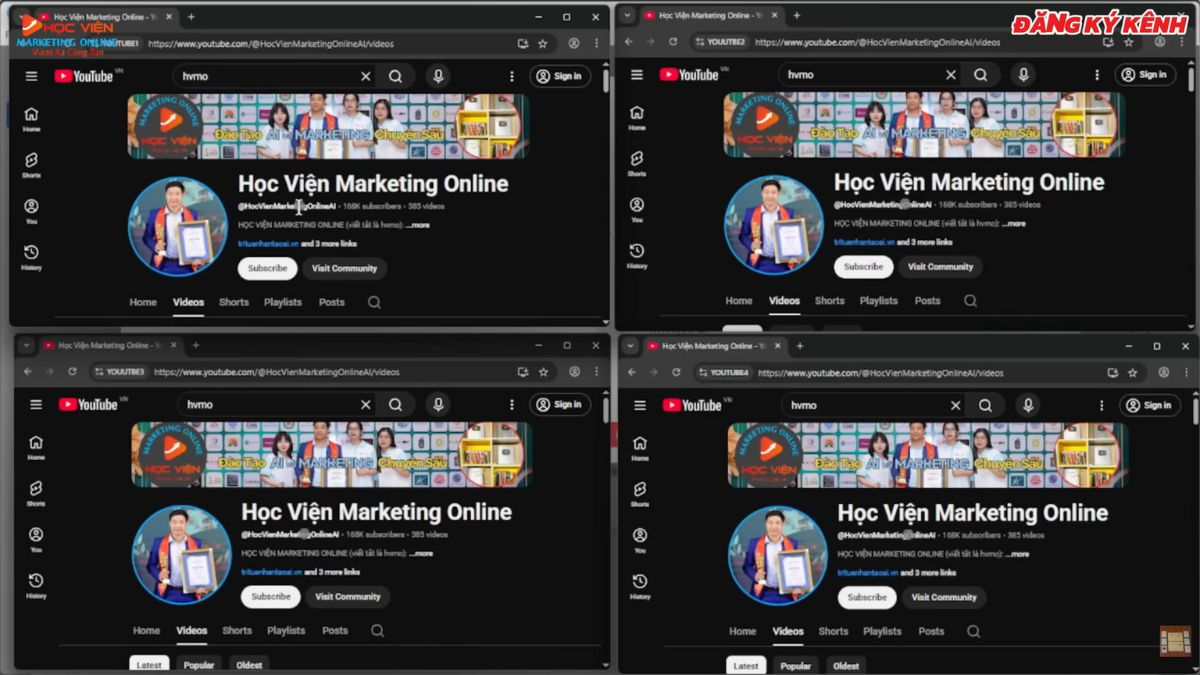Image resolution: width=1200 pixels, height=675 pixels.
Task: Start a channel search using the magnifier icon
Action: point(397,75)
